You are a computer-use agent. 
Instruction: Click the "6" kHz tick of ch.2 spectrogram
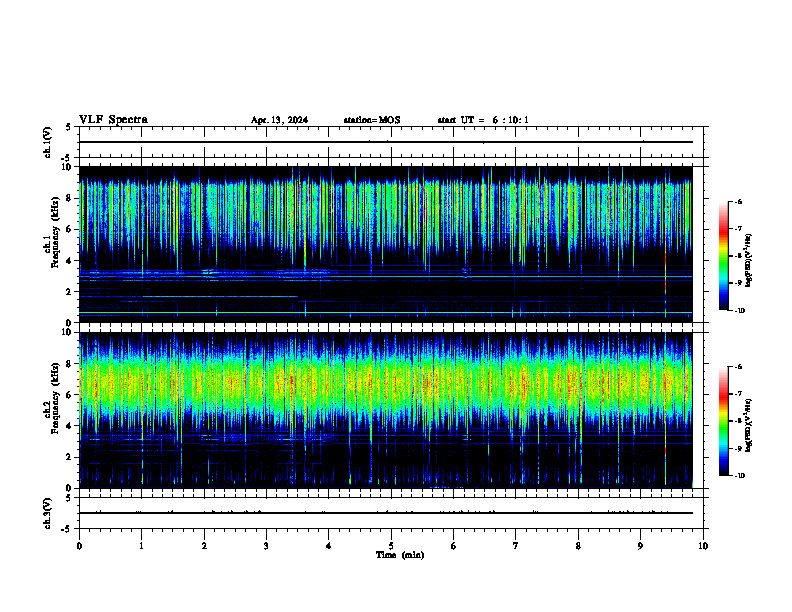tap(70, 395)
